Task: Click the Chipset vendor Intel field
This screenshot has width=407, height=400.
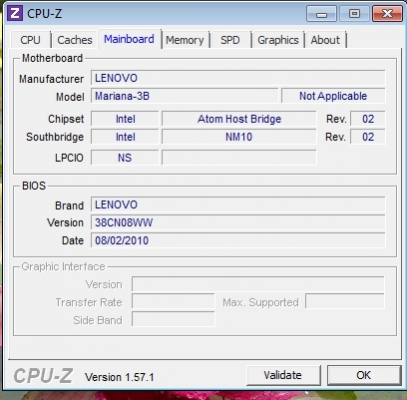Action: pos(125,119)
